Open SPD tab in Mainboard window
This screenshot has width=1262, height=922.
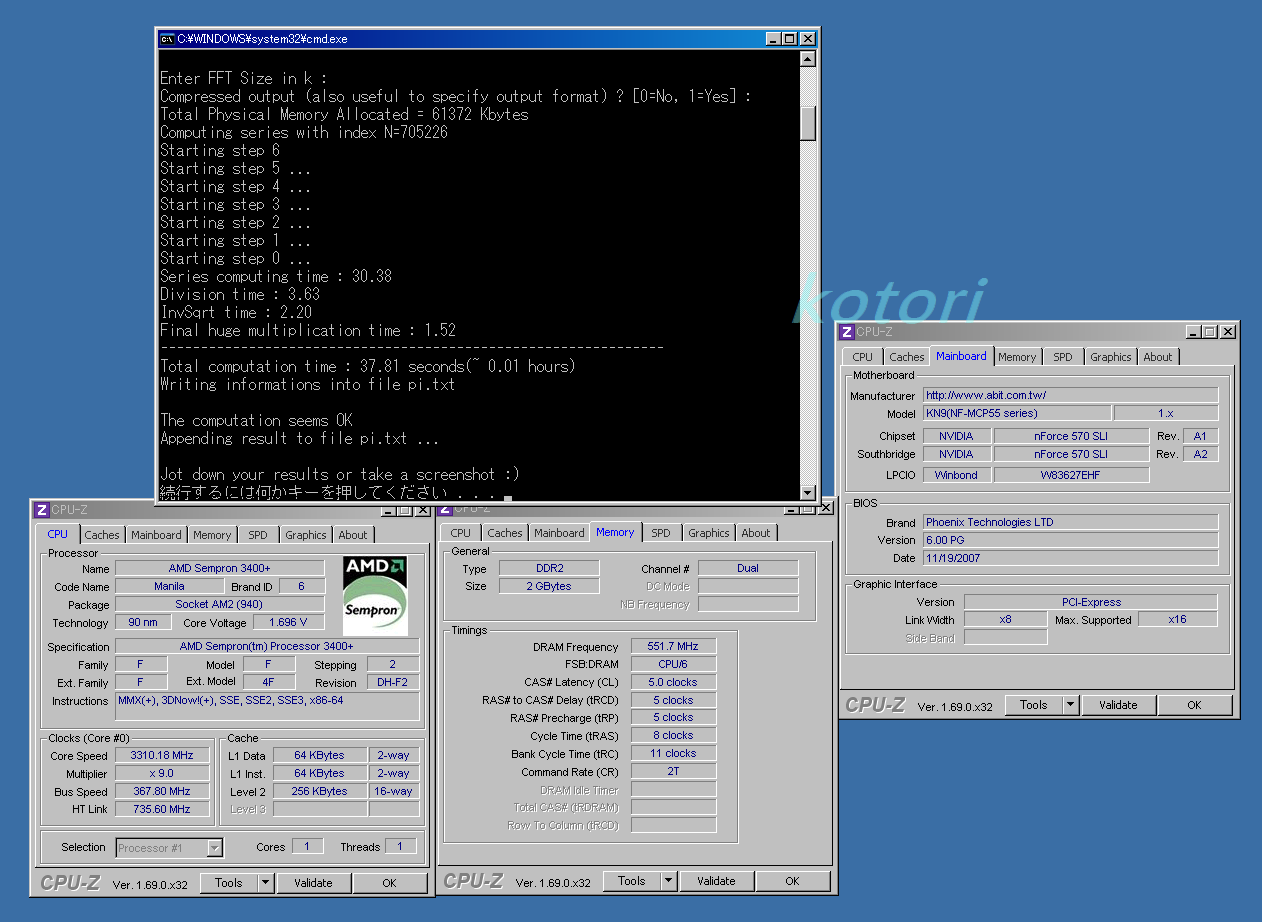(1063, 357)
